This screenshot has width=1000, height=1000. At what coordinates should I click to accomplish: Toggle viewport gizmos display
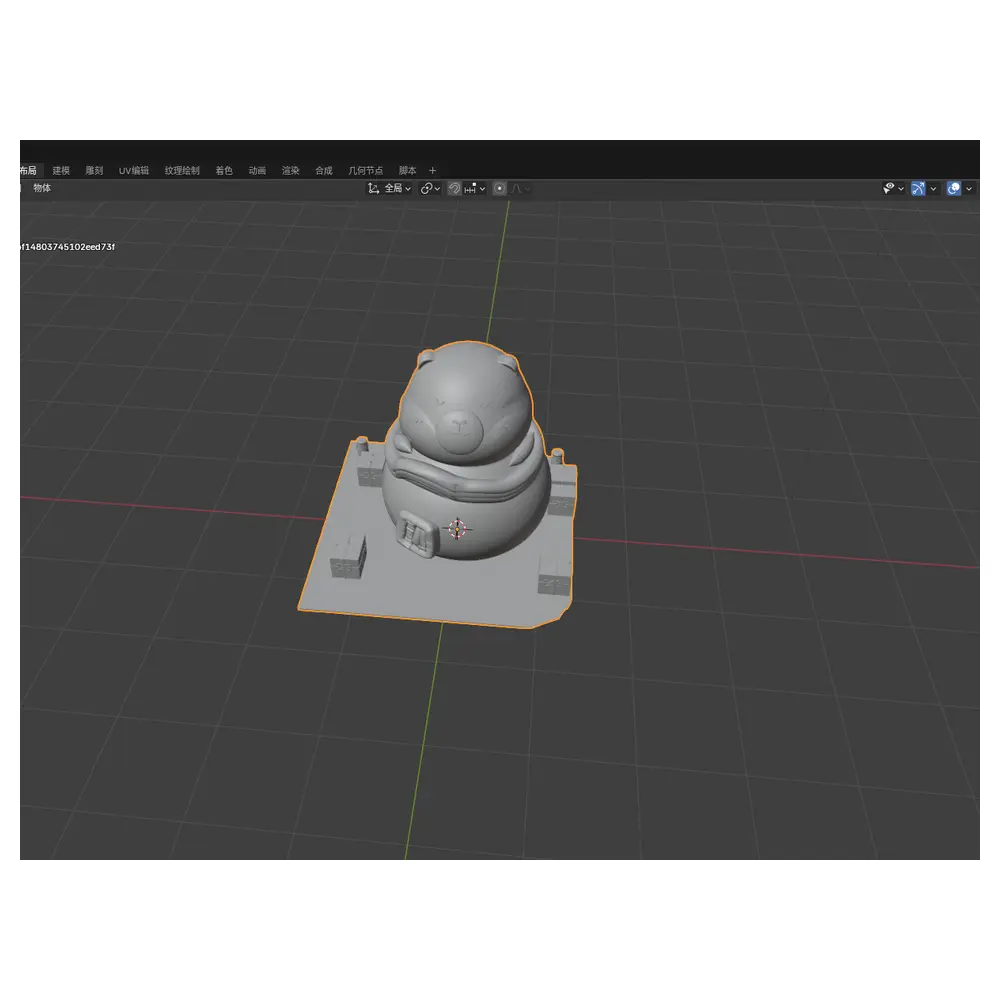pos(918,189)
